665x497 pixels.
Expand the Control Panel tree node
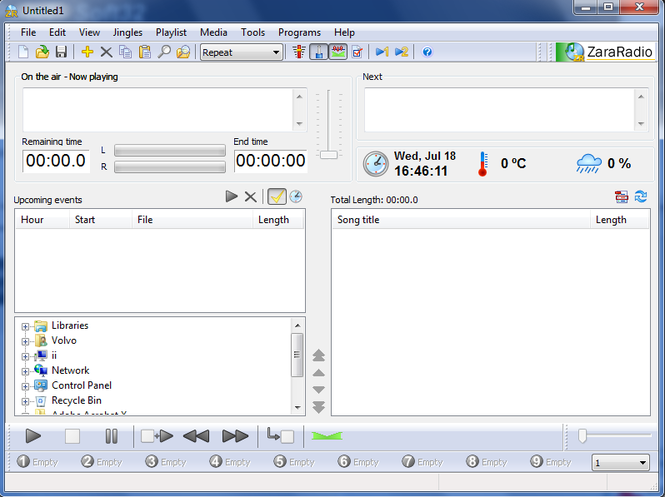pos(25,386)
